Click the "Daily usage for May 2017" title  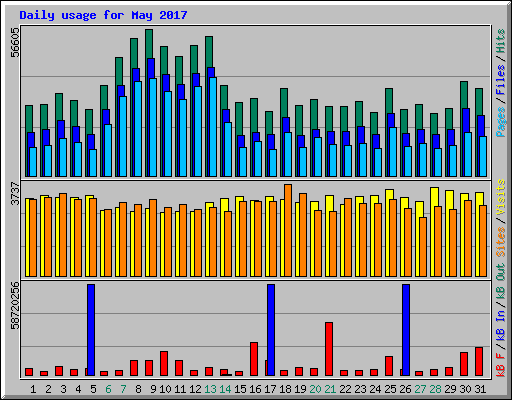[103, 15]
